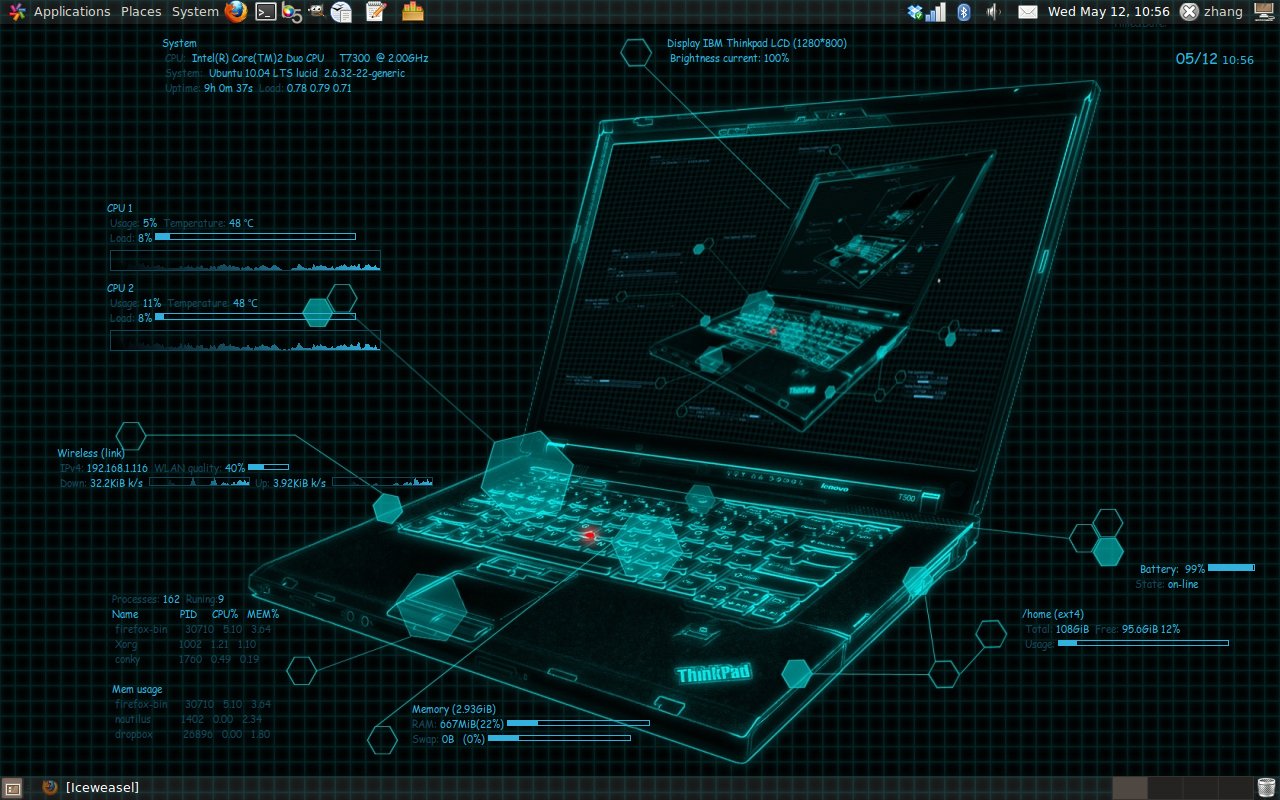The height and width of the screenshot is (800, 1280).
Task: Open the Dropbox tray icon
Action: coord(914,12)
